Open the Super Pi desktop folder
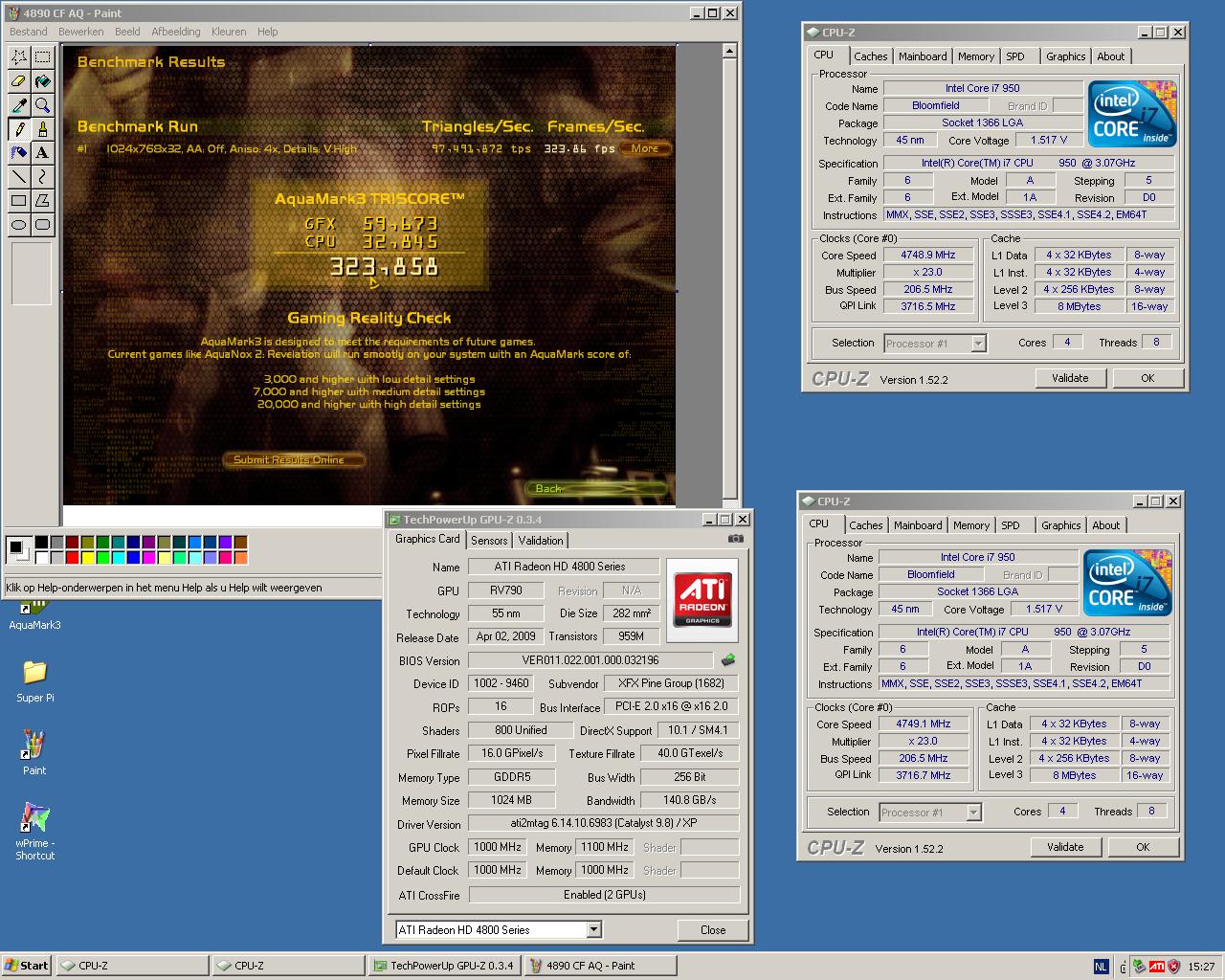This screenshot has height=980, width=1225. [x=34, y=680]
